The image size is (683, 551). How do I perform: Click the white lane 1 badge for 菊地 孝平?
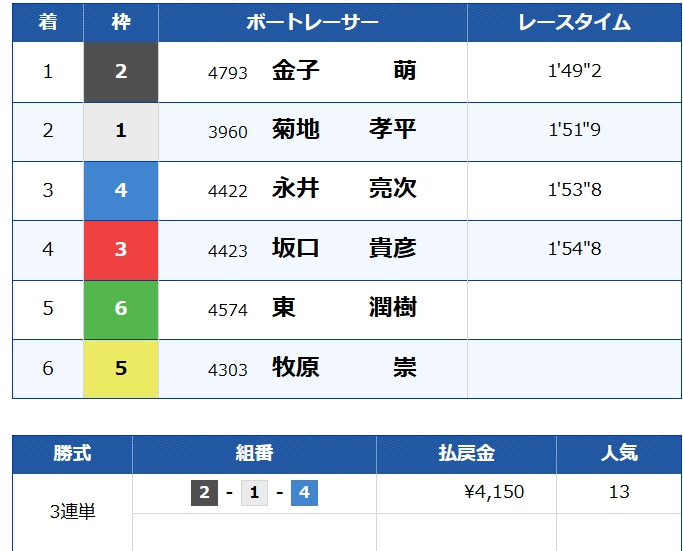click(x=121, y=131)
